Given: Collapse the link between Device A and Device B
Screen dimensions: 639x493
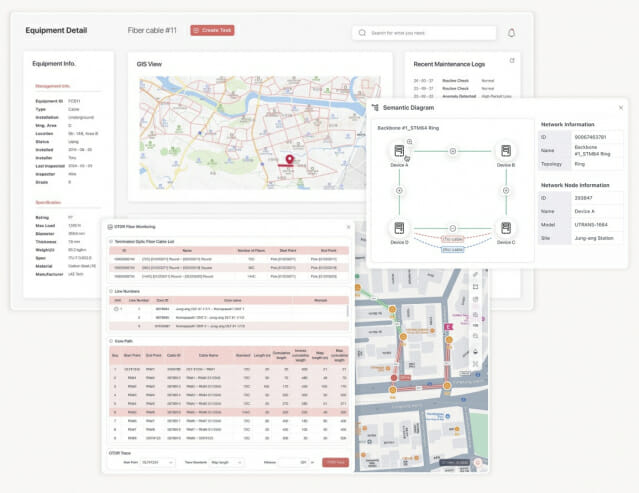Looking at the screenshot, I should (x=452, y=151).
